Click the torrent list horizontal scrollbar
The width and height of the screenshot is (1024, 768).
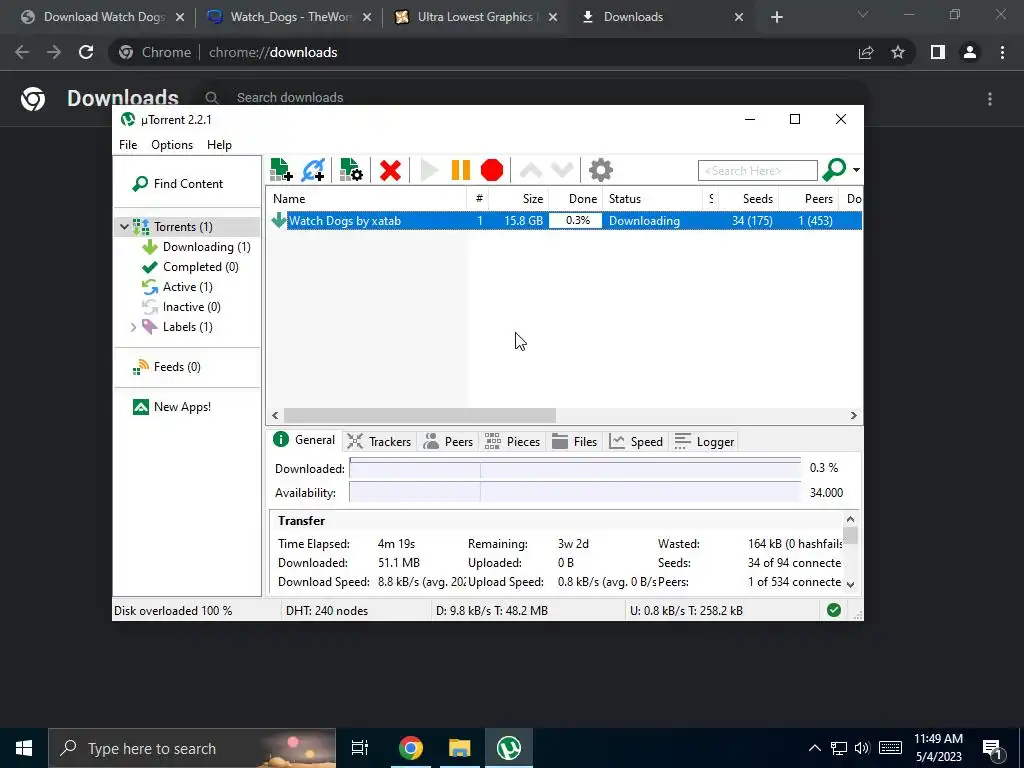pyautogui.click(x=419, y=415)
